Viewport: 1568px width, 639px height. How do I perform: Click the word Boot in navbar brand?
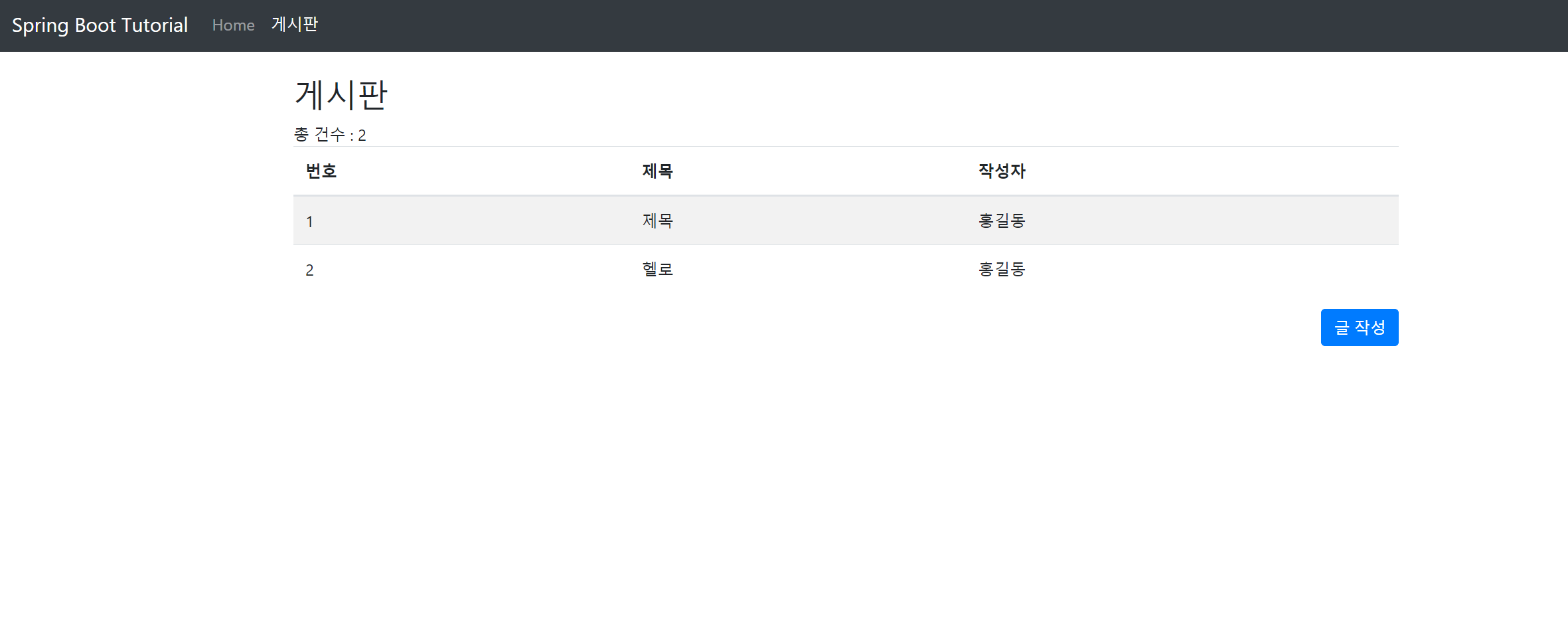point(95,25)
